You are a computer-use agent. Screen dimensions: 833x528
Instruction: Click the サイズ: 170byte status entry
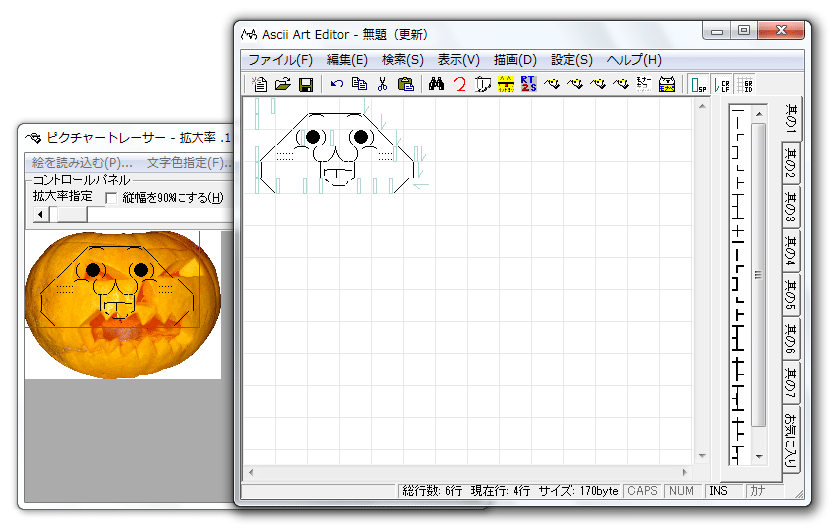[x=579, y=491]
